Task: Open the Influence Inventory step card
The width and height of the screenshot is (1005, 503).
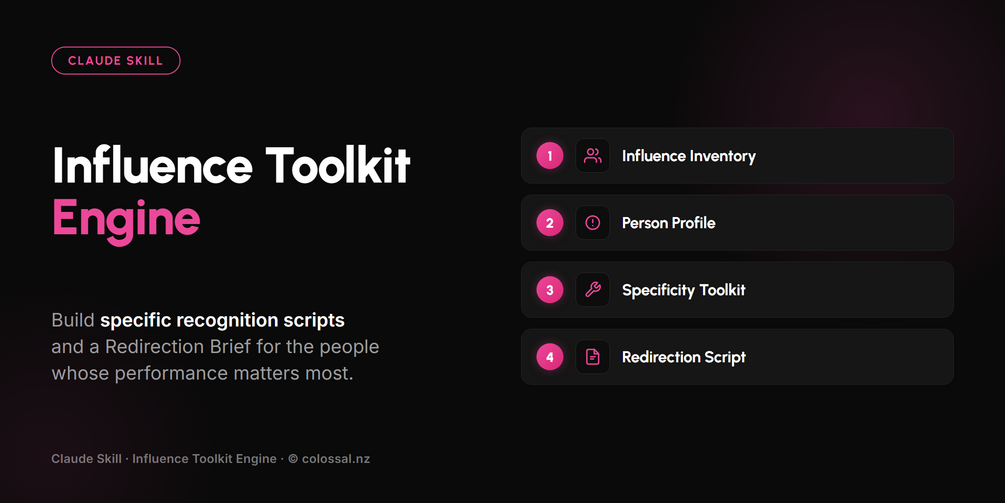Action: (737, 156)
